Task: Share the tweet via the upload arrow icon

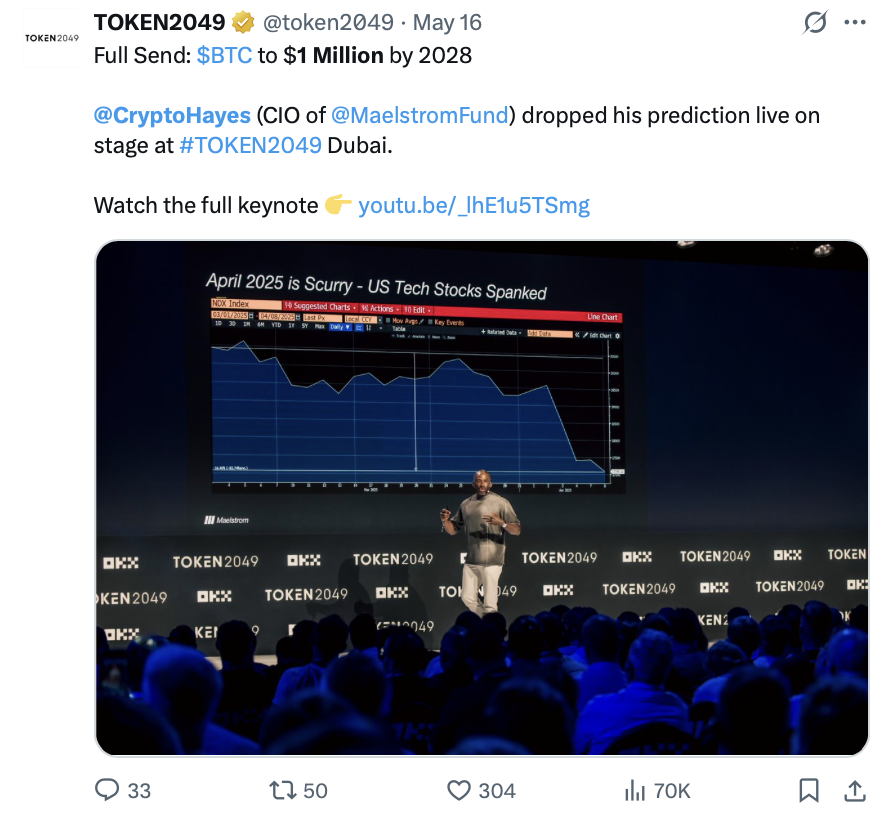Action: [x=854, y=790]
